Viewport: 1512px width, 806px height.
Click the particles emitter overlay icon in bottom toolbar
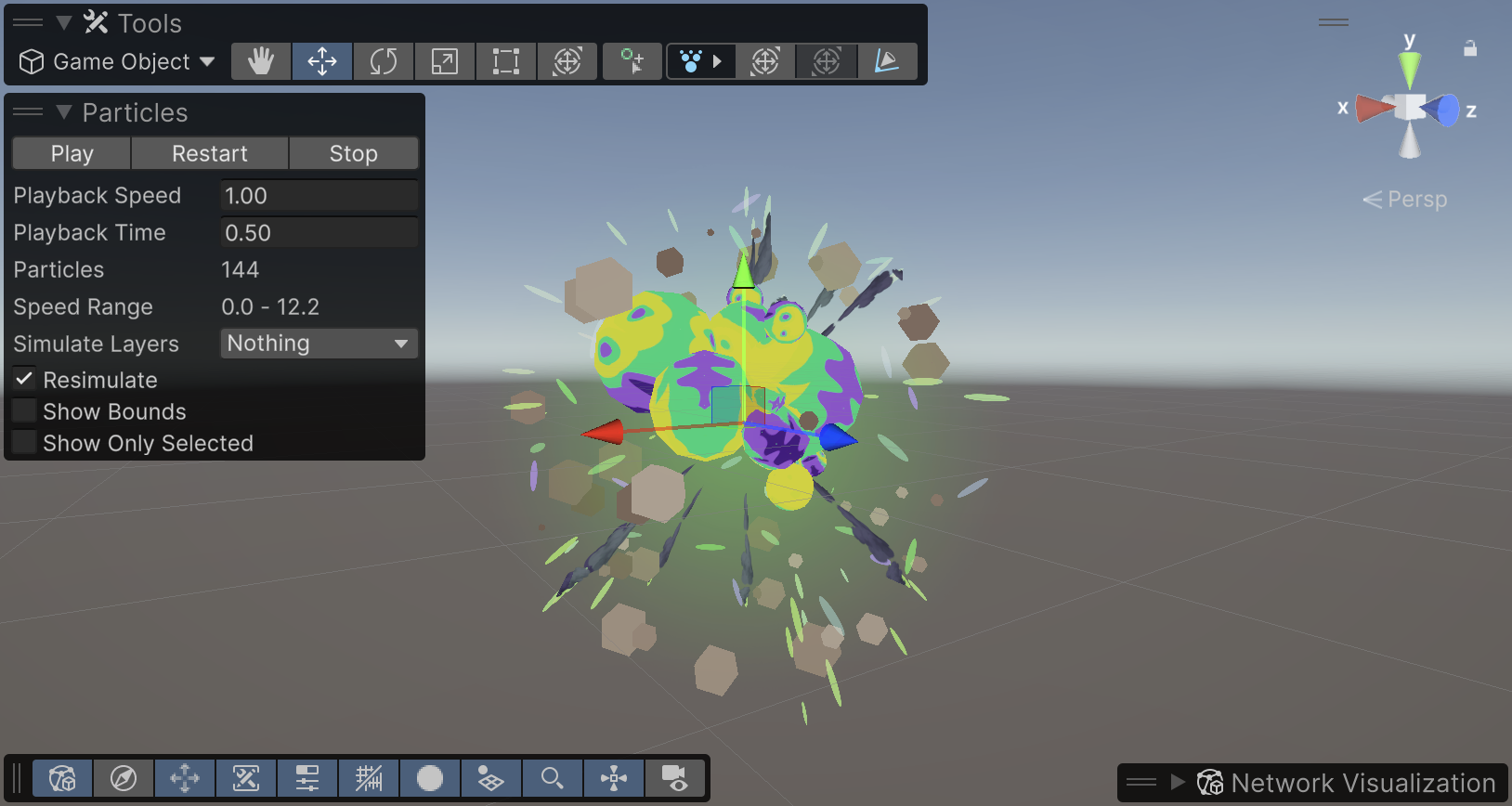pyautogui.click(x=614, y=778)
